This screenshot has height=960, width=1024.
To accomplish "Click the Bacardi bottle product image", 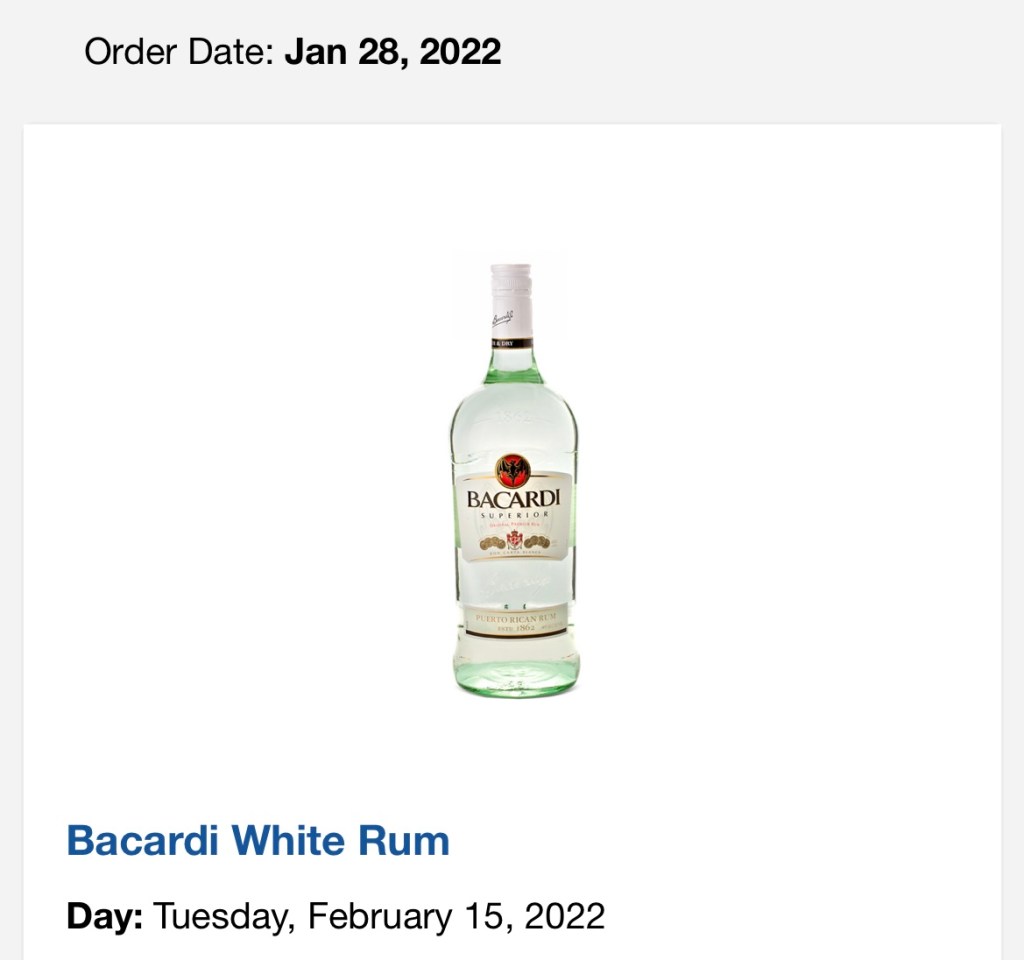I will (x=514, y=481).
